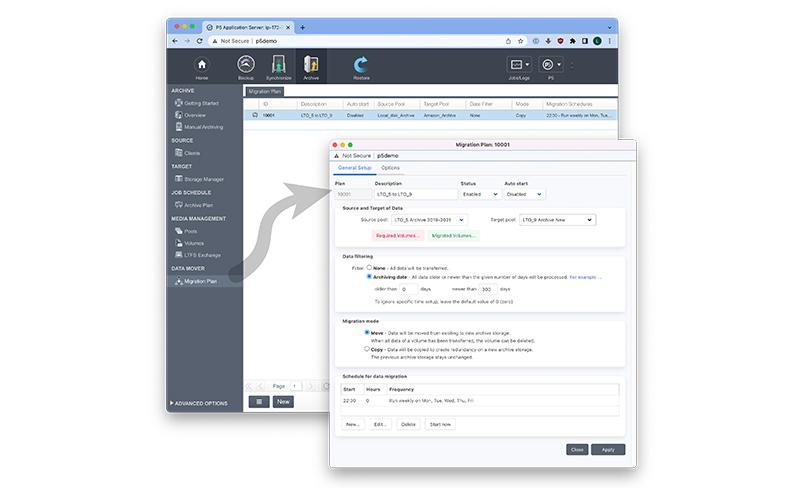
Task: Open the Backup module icon
Action: 246,66
